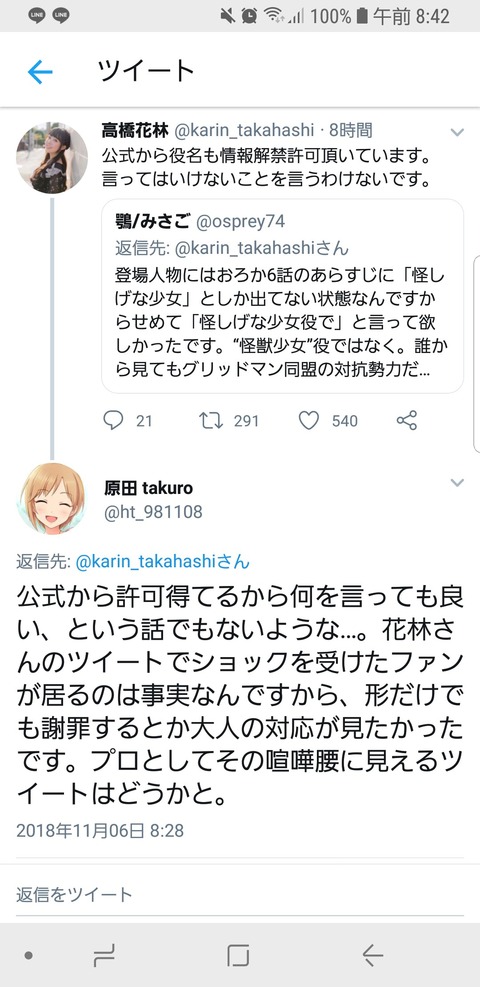
Task: Expand options chevron on 高橋花林 tweet
Action: coord(457,132)
